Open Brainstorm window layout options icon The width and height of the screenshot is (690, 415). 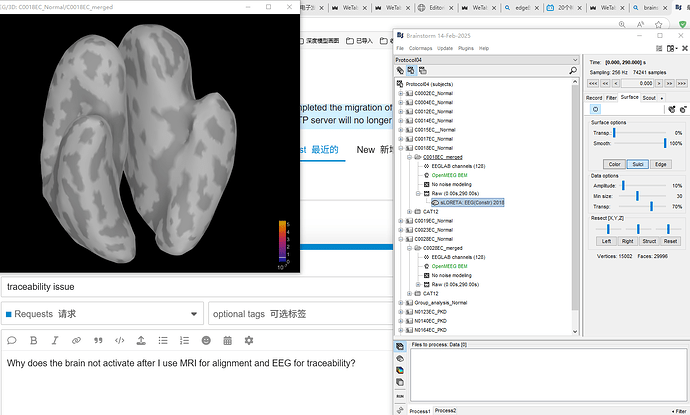click(672, 48)
